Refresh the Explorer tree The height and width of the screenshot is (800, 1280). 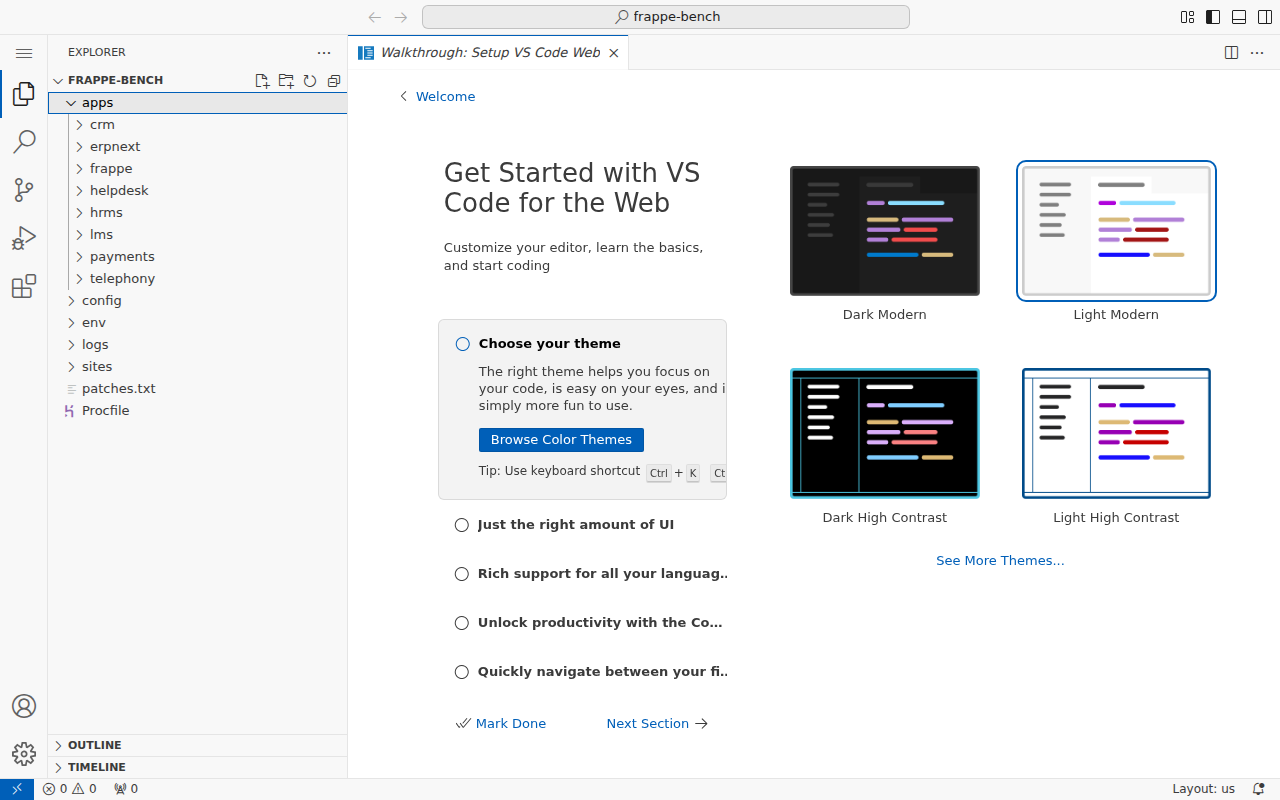310,81
